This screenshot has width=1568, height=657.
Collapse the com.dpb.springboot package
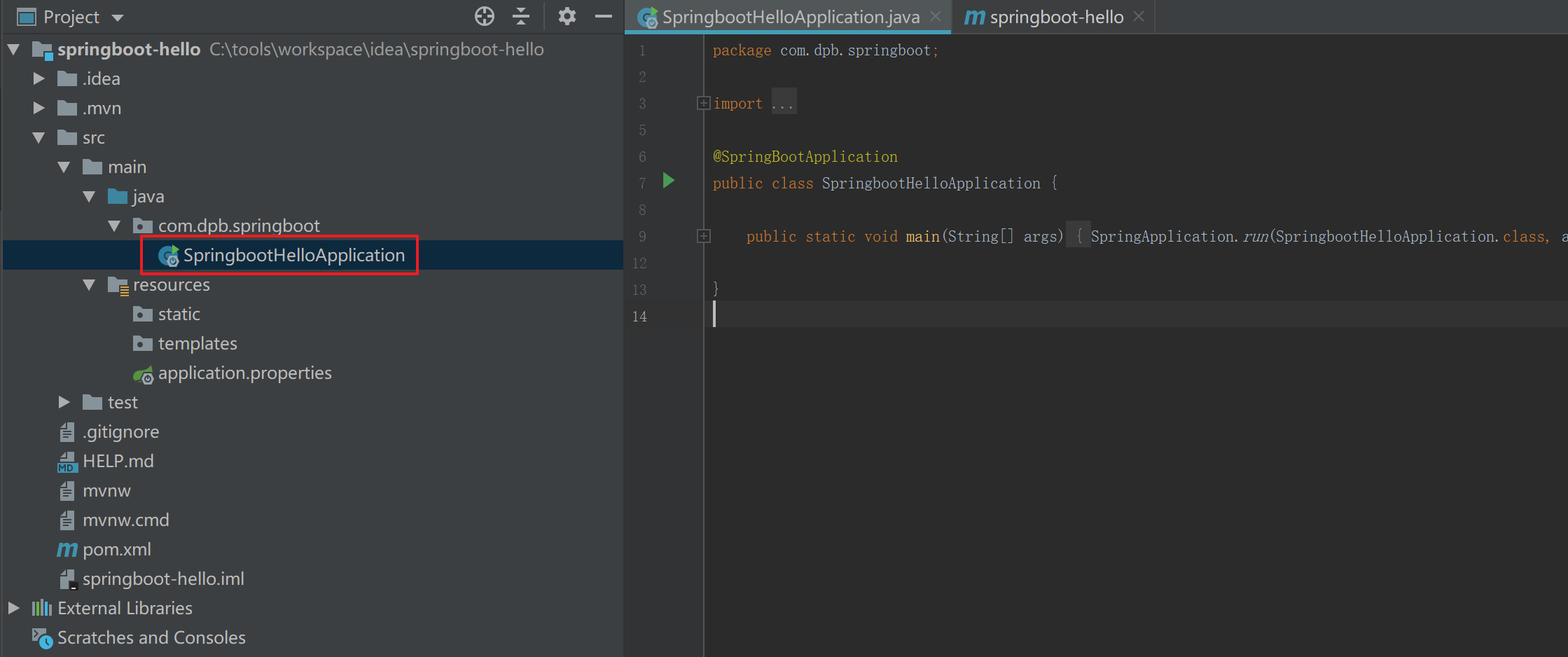[x=115, y=226]
